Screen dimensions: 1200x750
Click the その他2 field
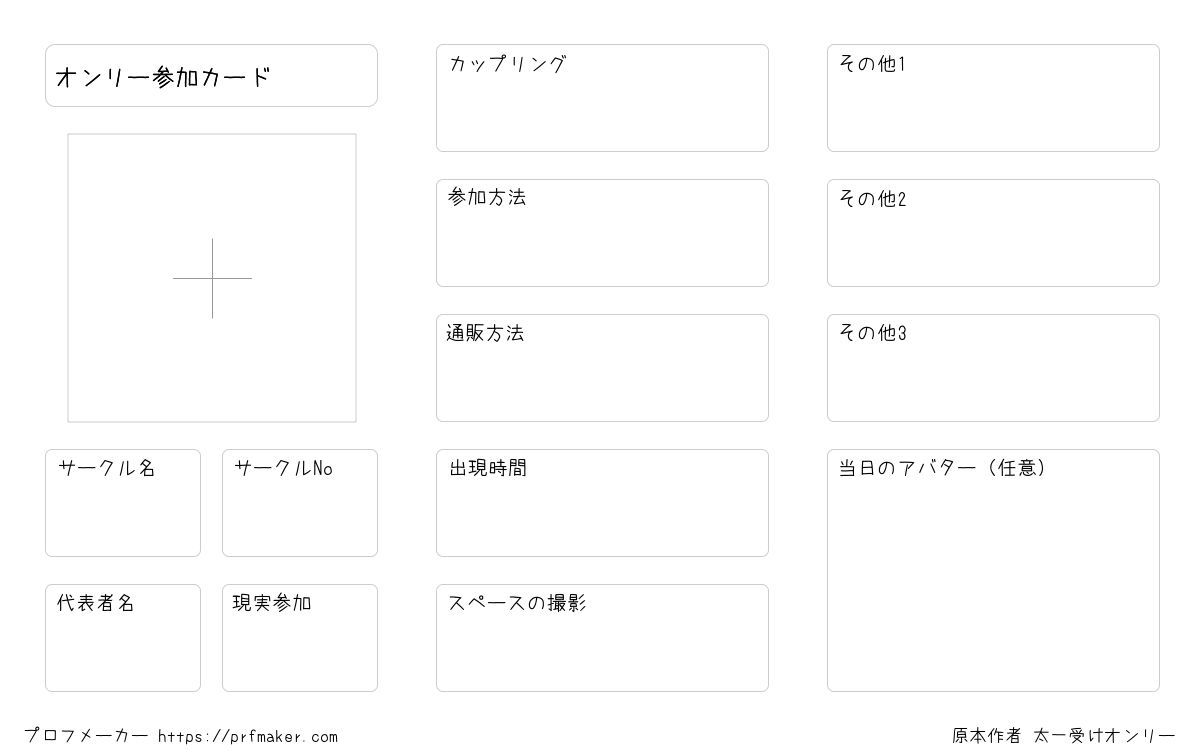(993, 233)
